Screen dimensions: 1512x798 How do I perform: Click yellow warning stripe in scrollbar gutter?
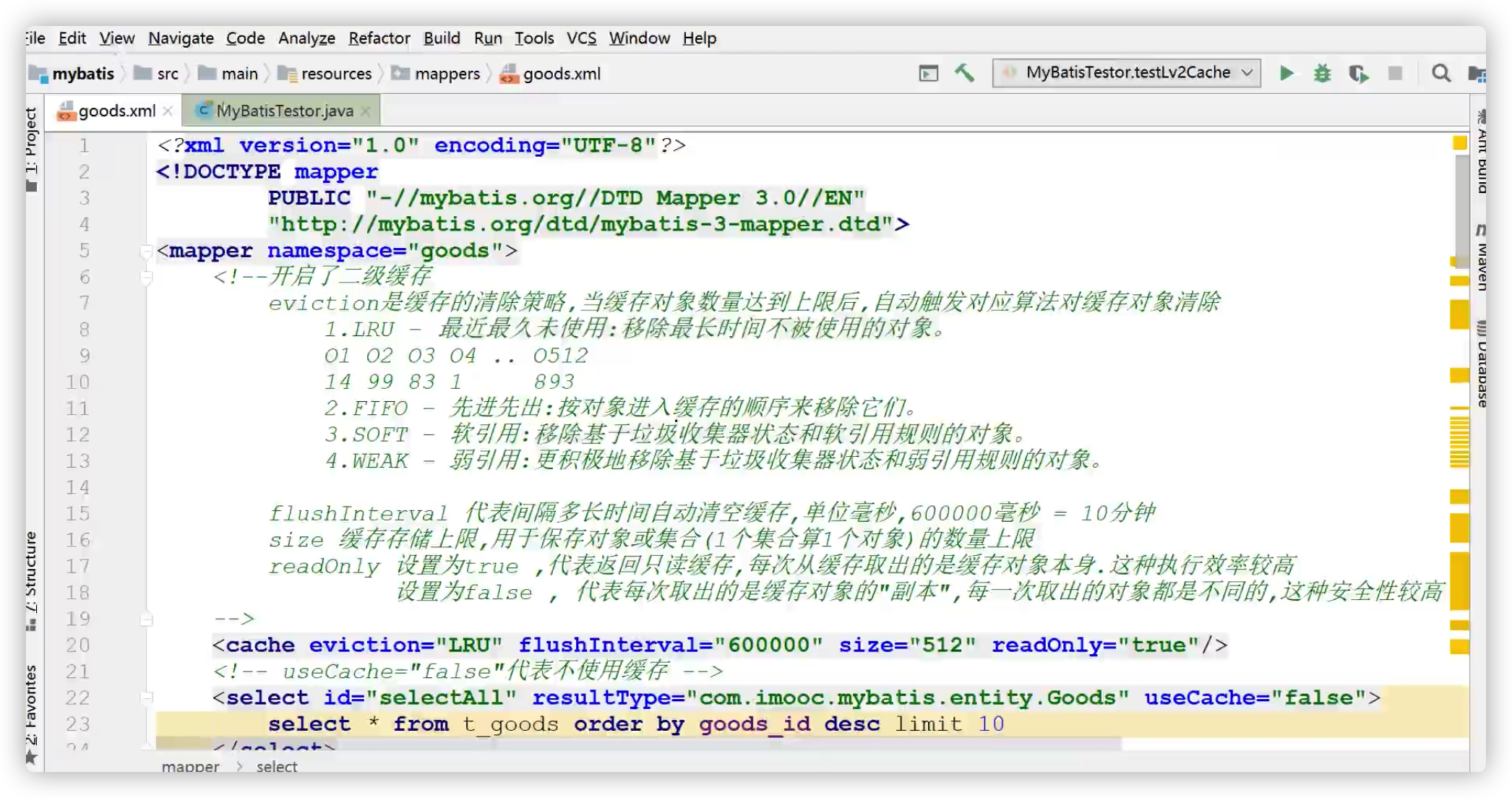[x=1459, y=315]
